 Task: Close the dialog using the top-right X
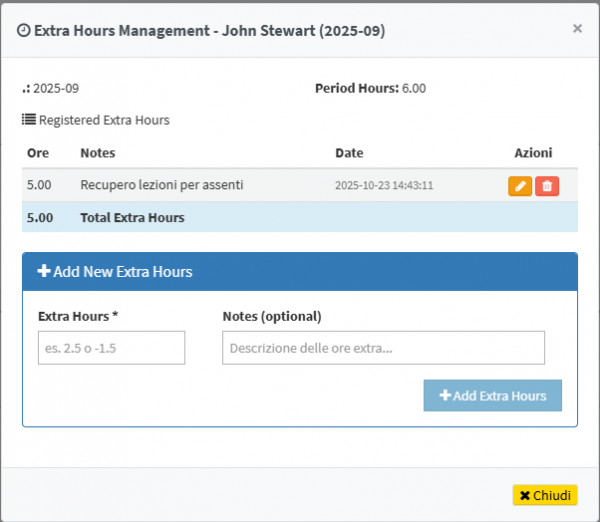pyautogui.click(x=577, y=29)
